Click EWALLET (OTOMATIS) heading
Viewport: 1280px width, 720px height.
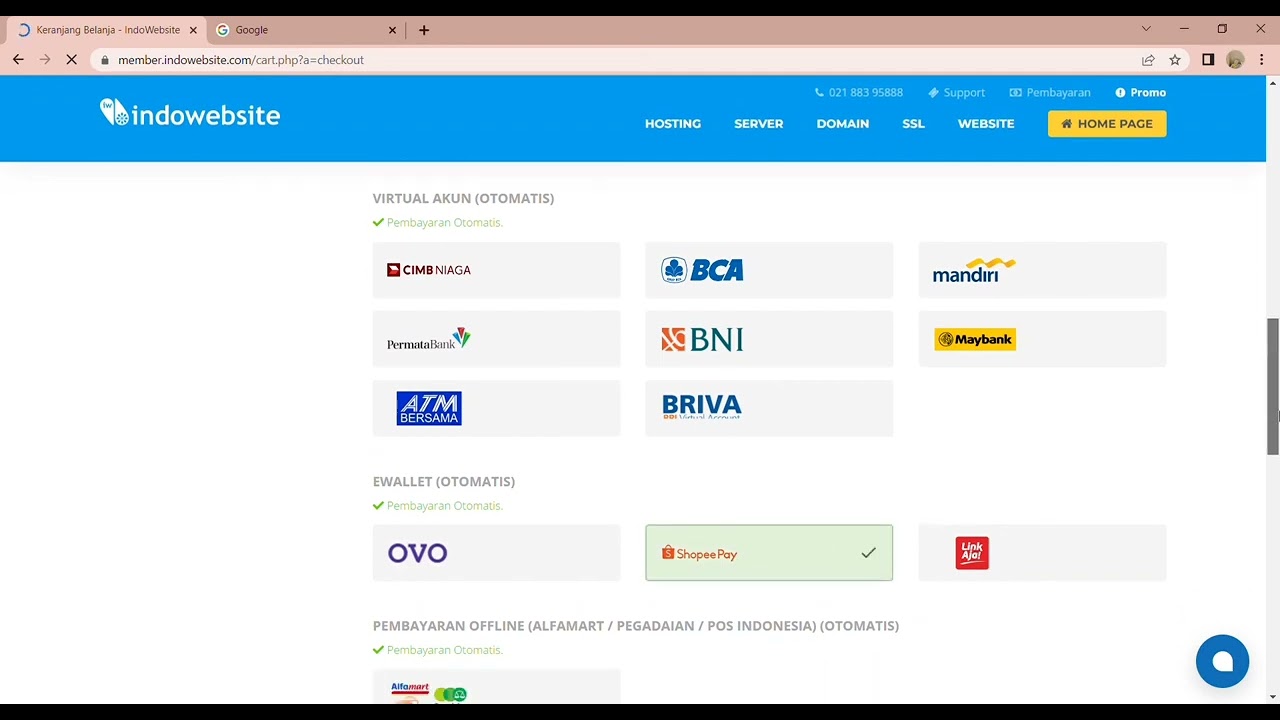tap(444, 481)
